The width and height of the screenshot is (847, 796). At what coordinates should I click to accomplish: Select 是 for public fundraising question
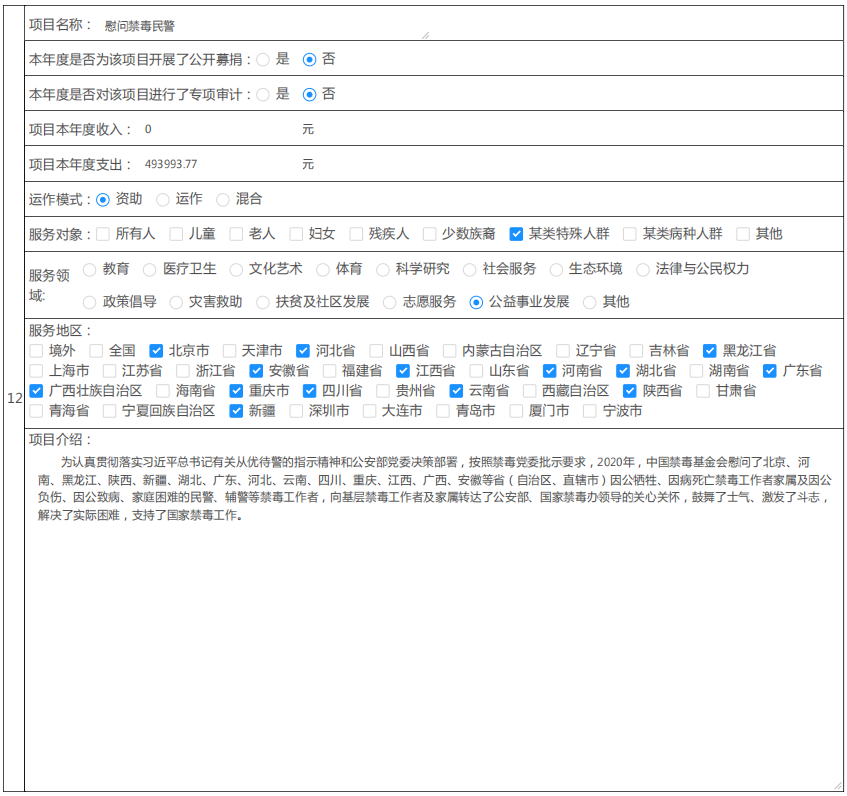tap(263, 60)
